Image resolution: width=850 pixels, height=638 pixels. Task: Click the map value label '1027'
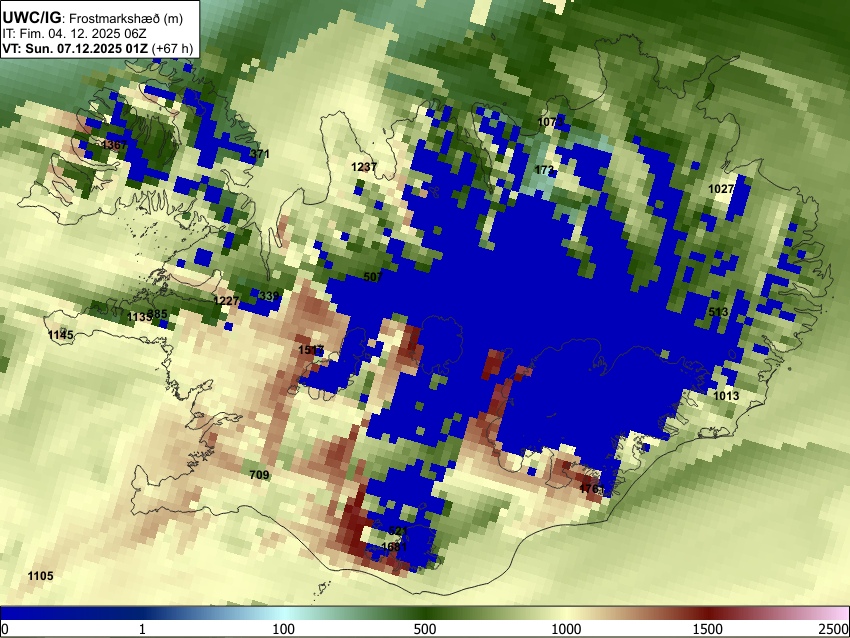721,189
